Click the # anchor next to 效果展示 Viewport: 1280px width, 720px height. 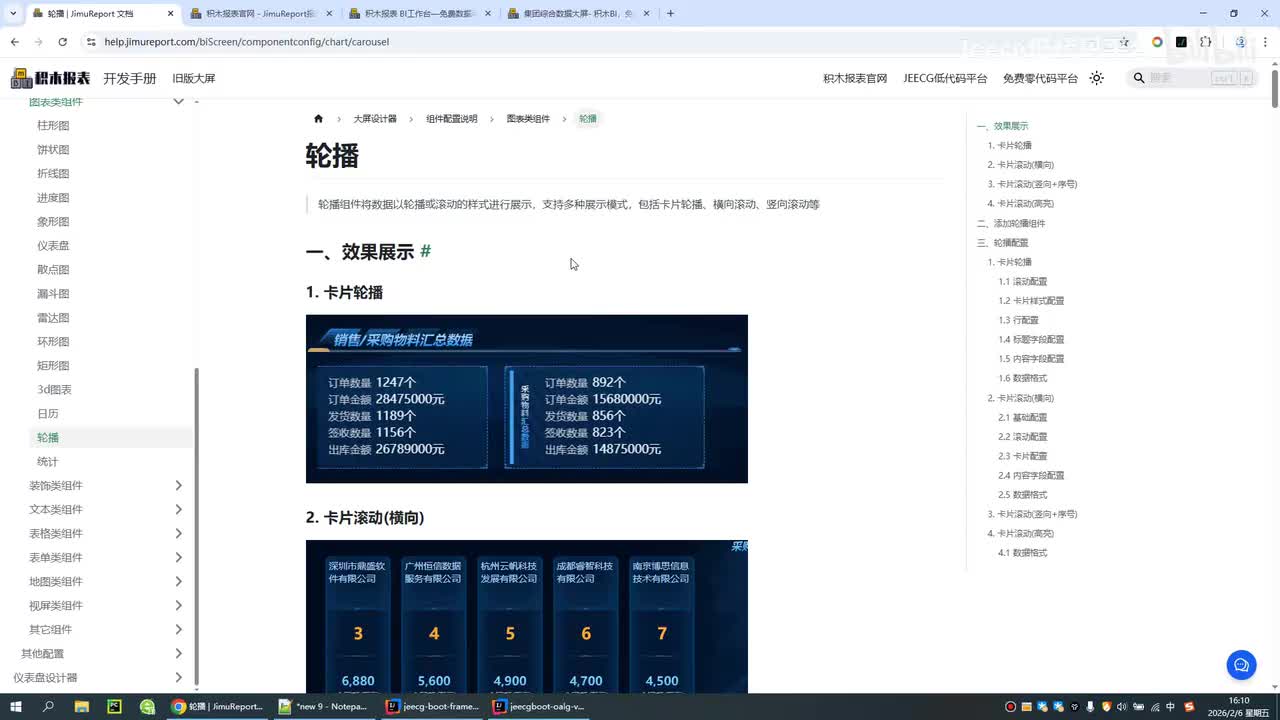[425, 251]
